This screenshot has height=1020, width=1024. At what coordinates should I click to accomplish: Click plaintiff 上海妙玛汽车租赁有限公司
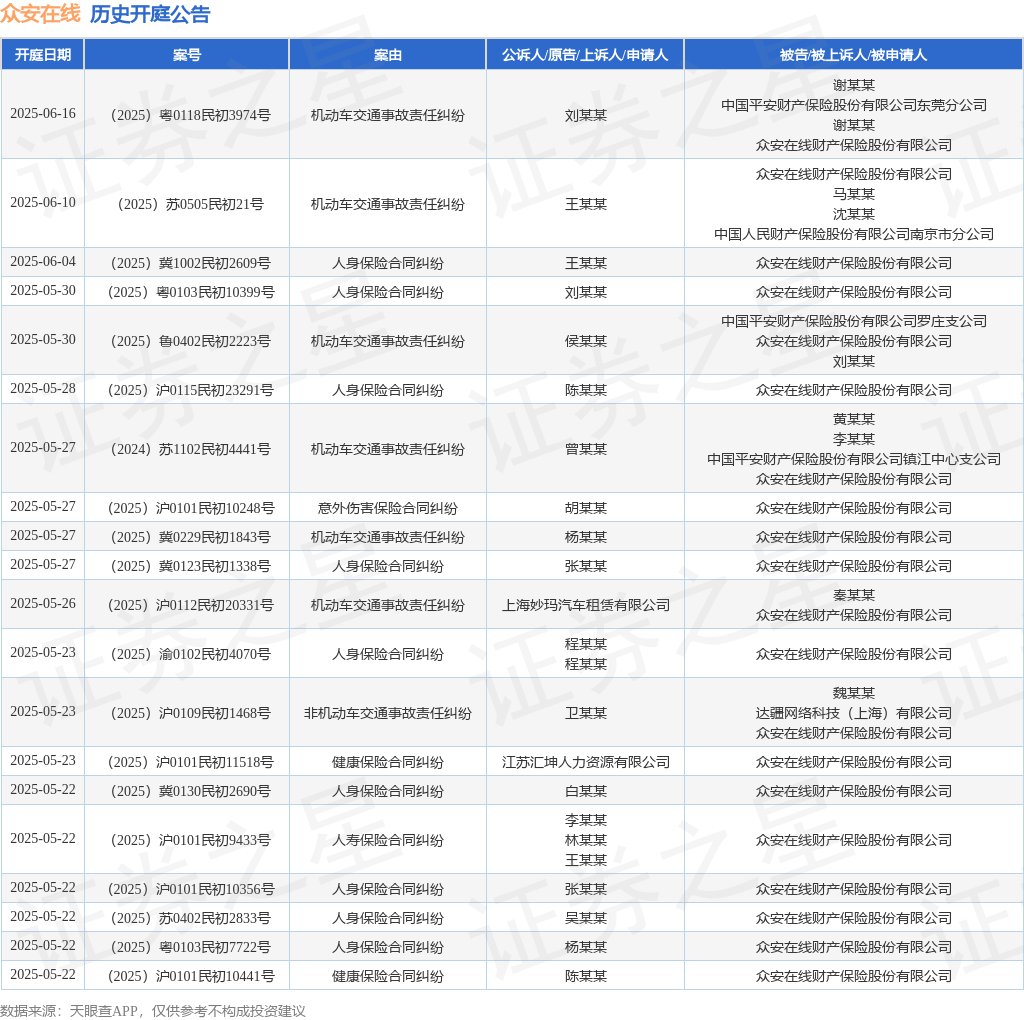(586, 605)
